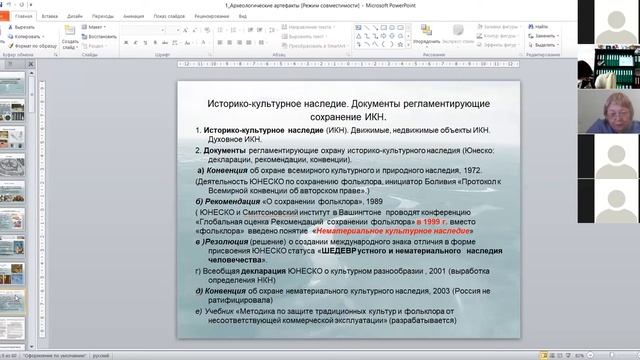The height and width of the screenshot is (360, 640).
Task: Click the red 'в 1999 г.' text
Action: click(431, 222)
